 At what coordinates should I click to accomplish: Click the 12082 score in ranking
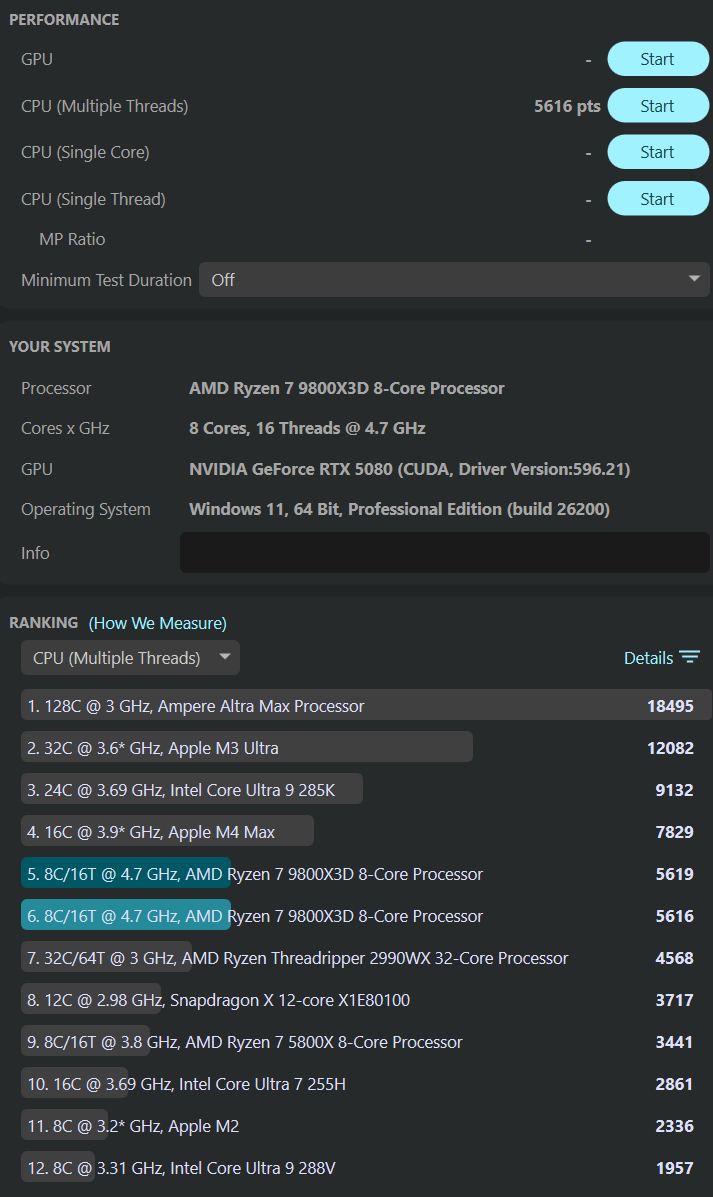pyautogui.click(x=670, y=747)
